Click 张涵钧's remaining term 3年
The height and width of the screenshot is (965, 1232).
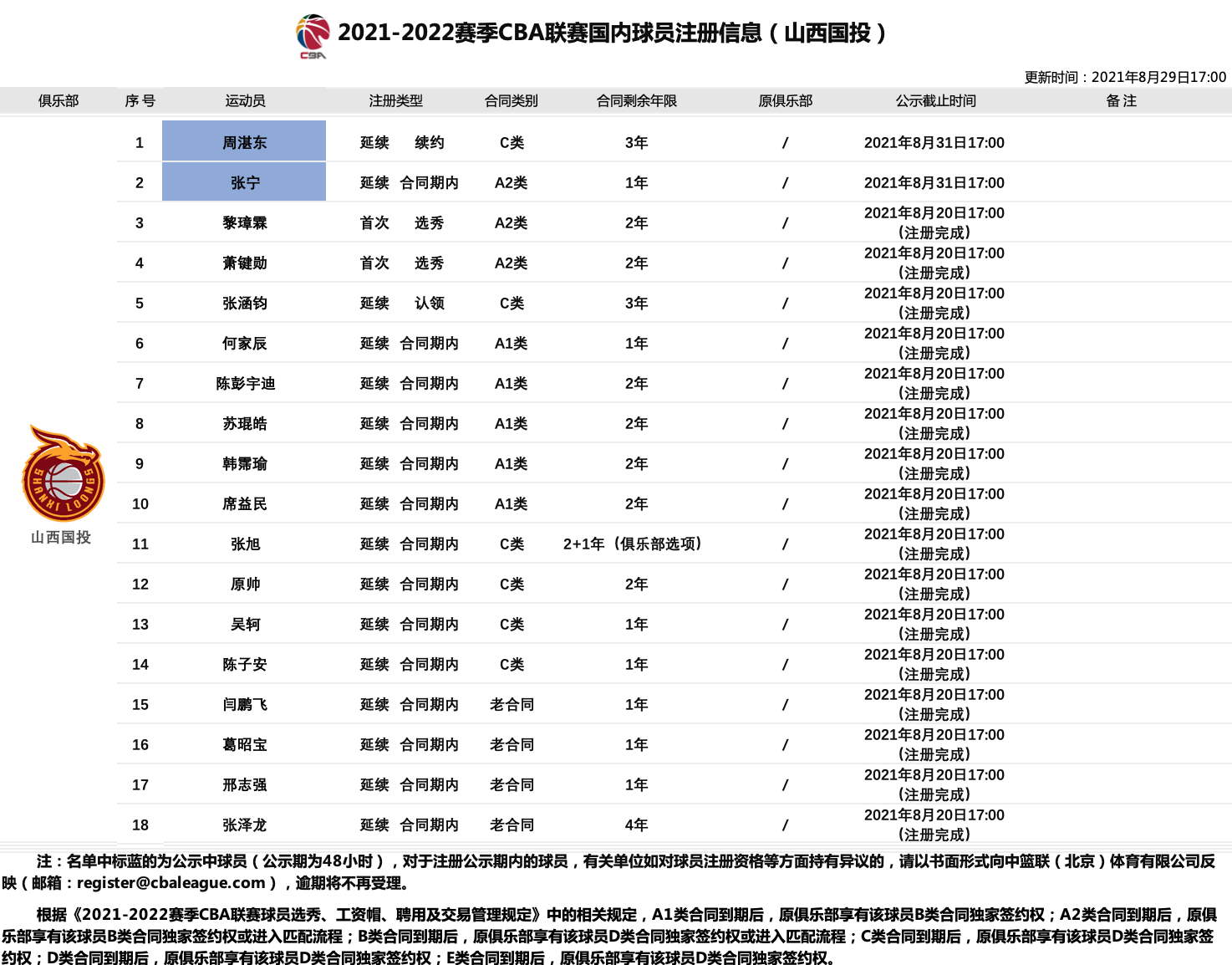pos(636,303)
